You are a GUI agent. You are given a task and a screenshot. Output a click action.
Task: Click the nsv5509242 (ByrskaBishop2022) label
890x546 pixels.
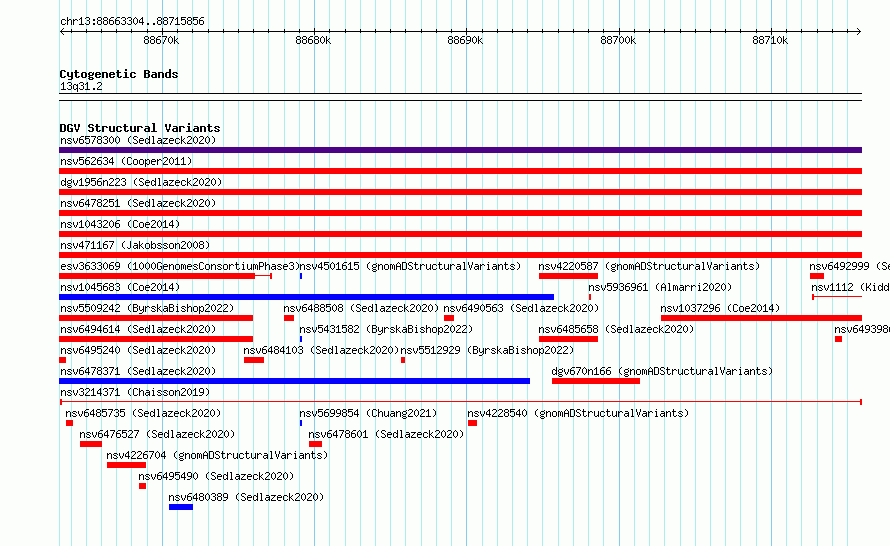tap(147, 308)
